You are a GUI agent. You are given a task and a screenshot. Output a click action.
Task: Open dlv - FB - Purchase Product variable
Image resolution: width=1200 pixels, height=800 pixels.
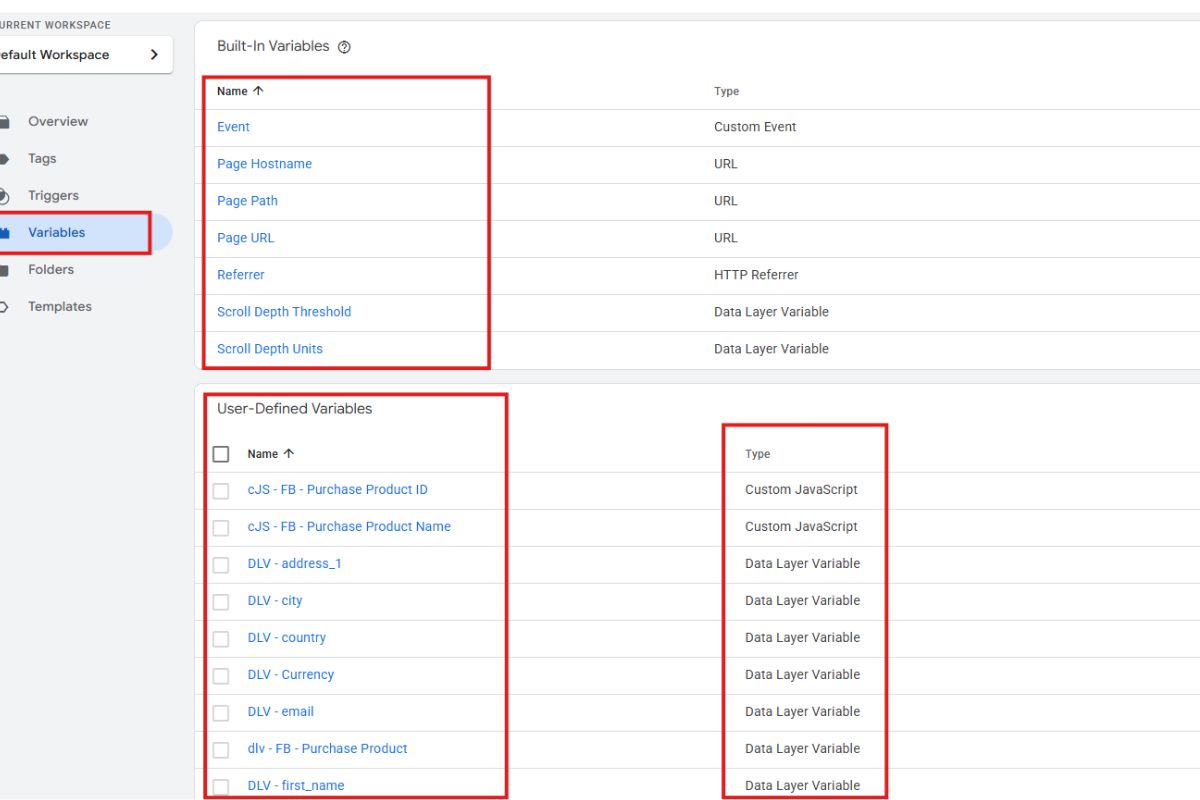coord(327,749)
